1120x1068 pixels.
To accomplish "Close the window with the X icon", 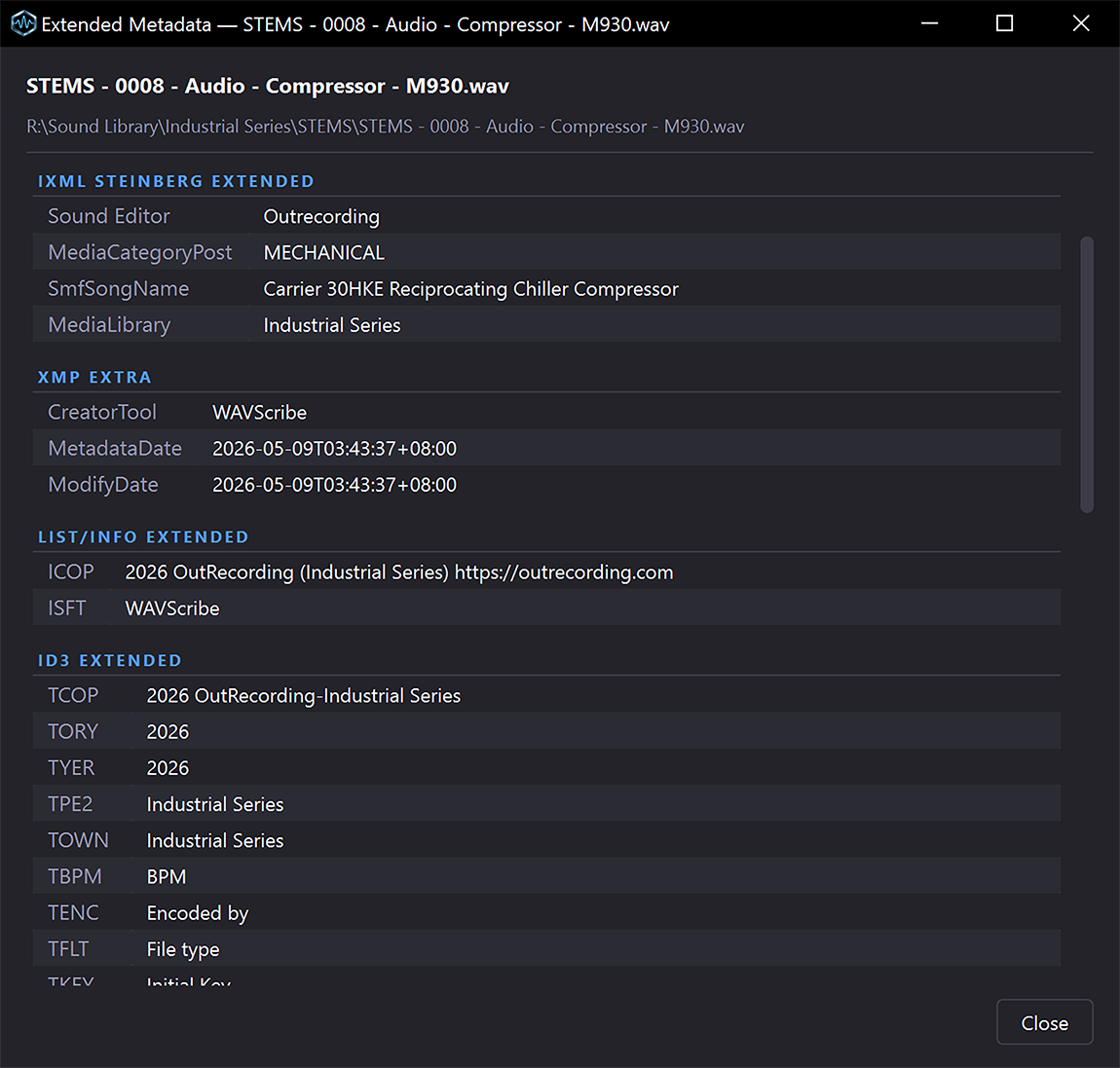I will pos(1081,23).
